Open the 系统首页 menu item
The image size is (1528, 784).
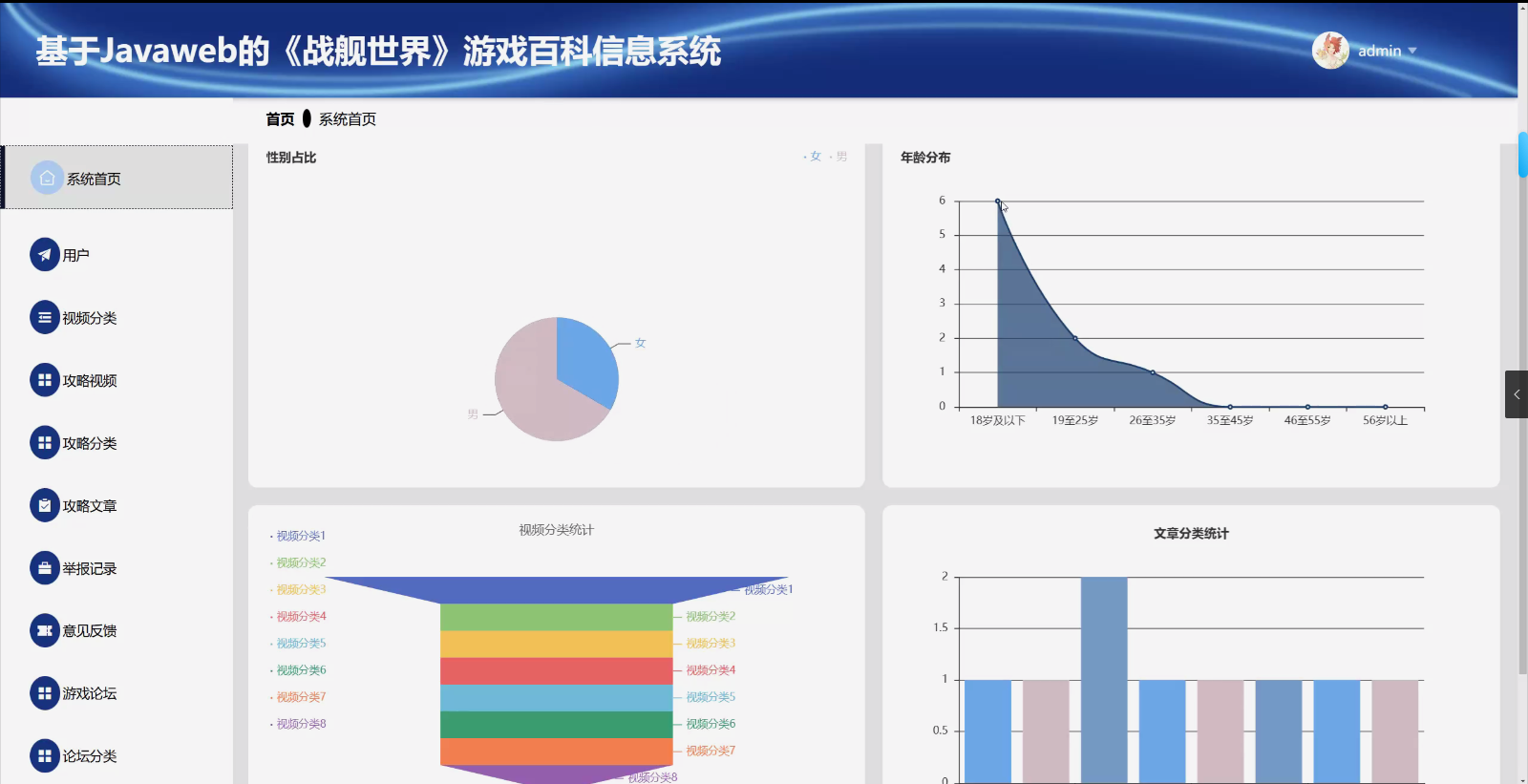117,178
